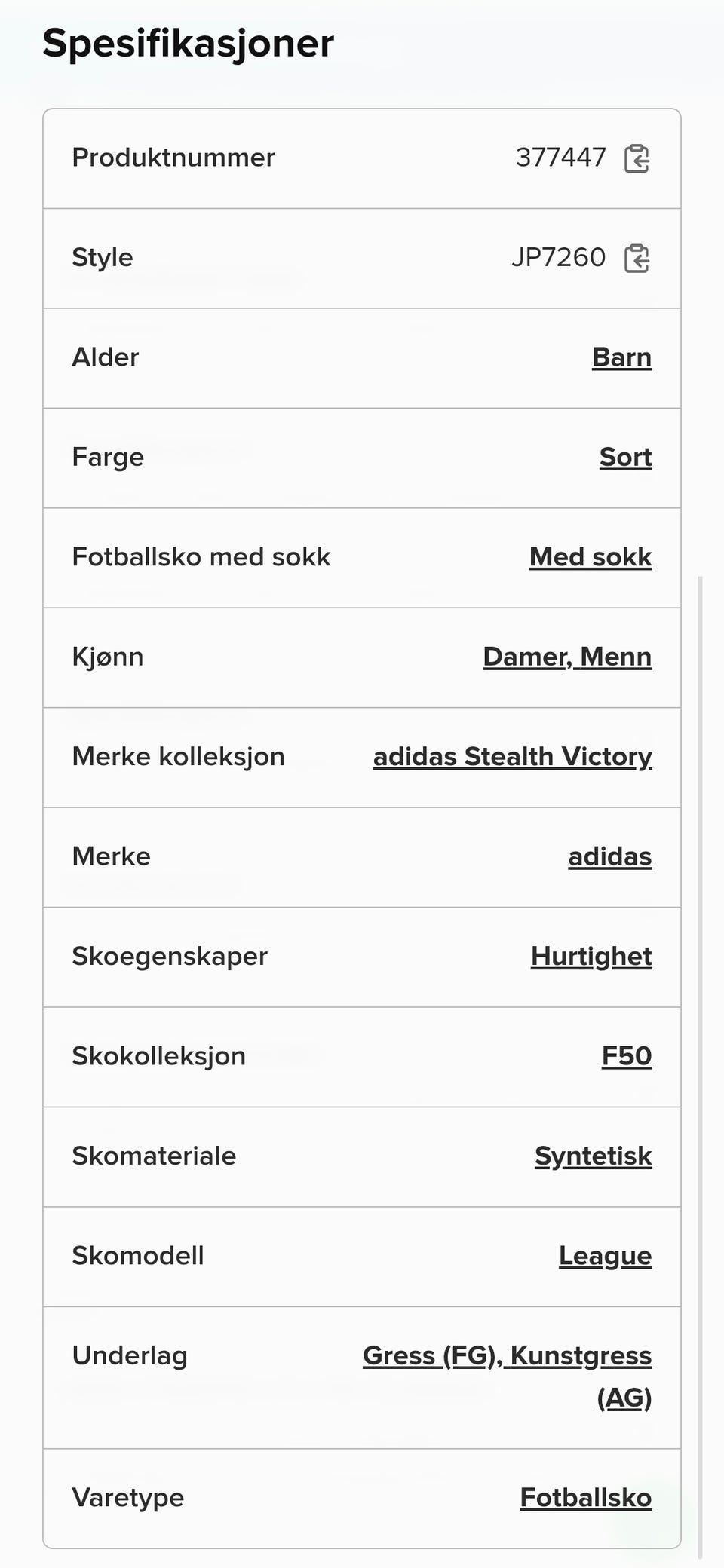Click the Style row label
This screenshot has width=724, height=1568.
pyautogui.click(x=102, y=258)
